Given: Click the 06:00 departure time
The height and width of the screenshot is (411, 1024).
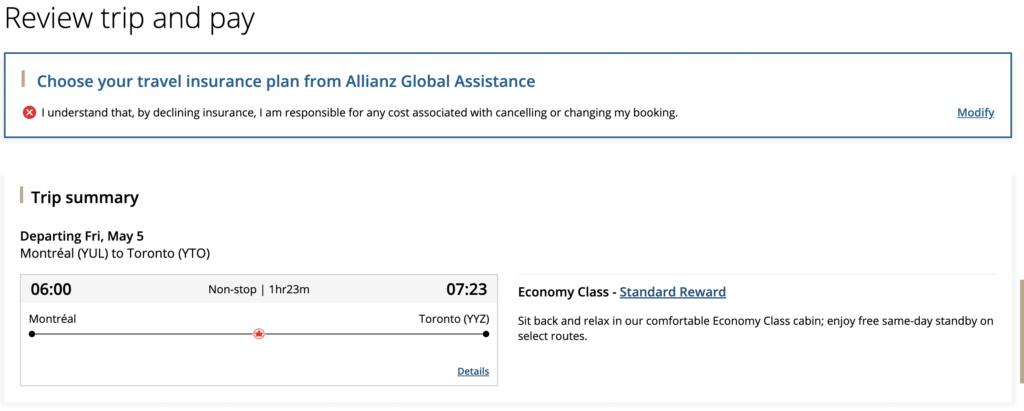Looking at the screenshot, I should [x=51, y=290].
